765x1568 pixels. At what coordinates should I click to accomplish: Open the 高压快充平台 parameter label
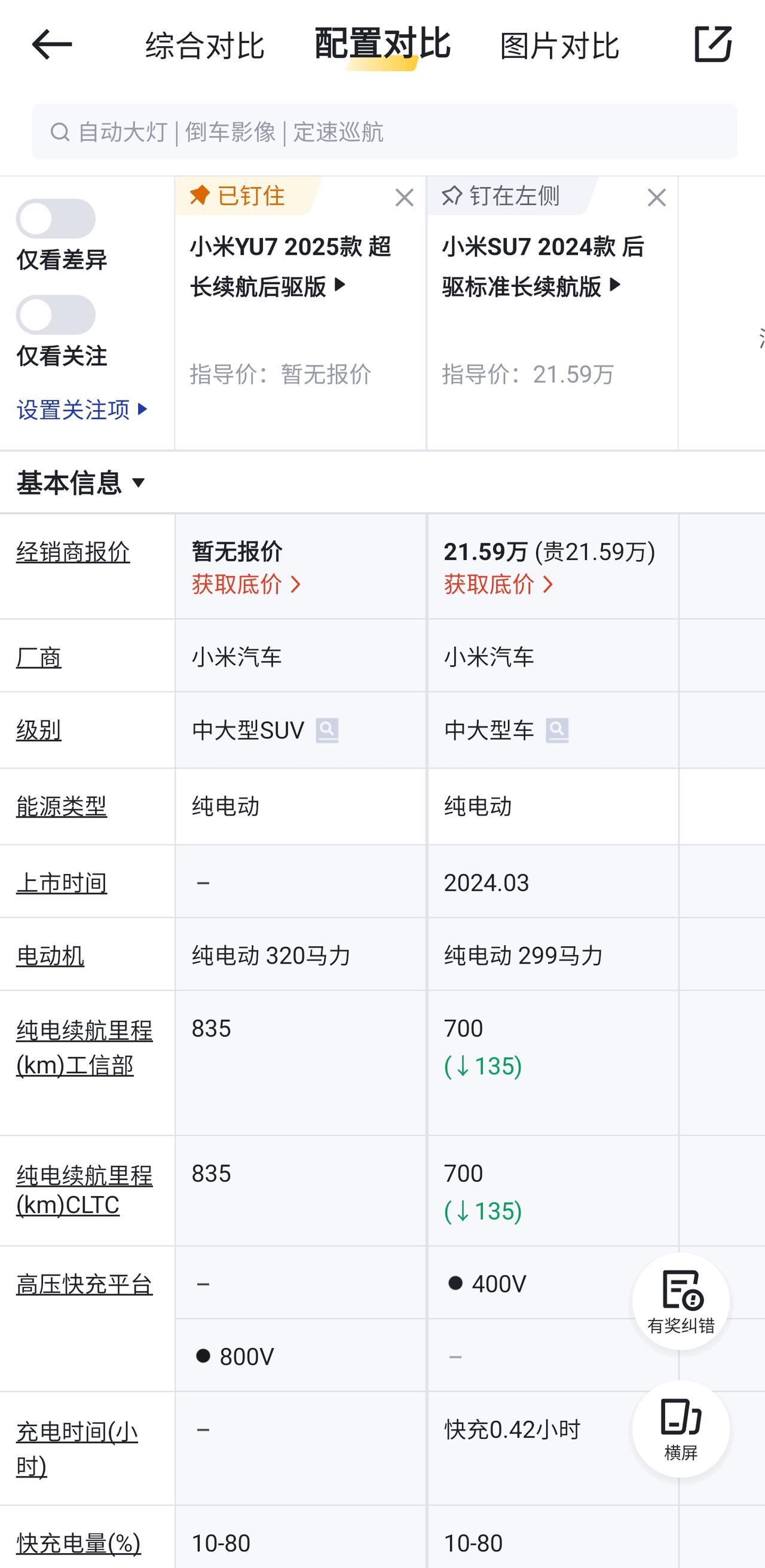pos(85,1284)
